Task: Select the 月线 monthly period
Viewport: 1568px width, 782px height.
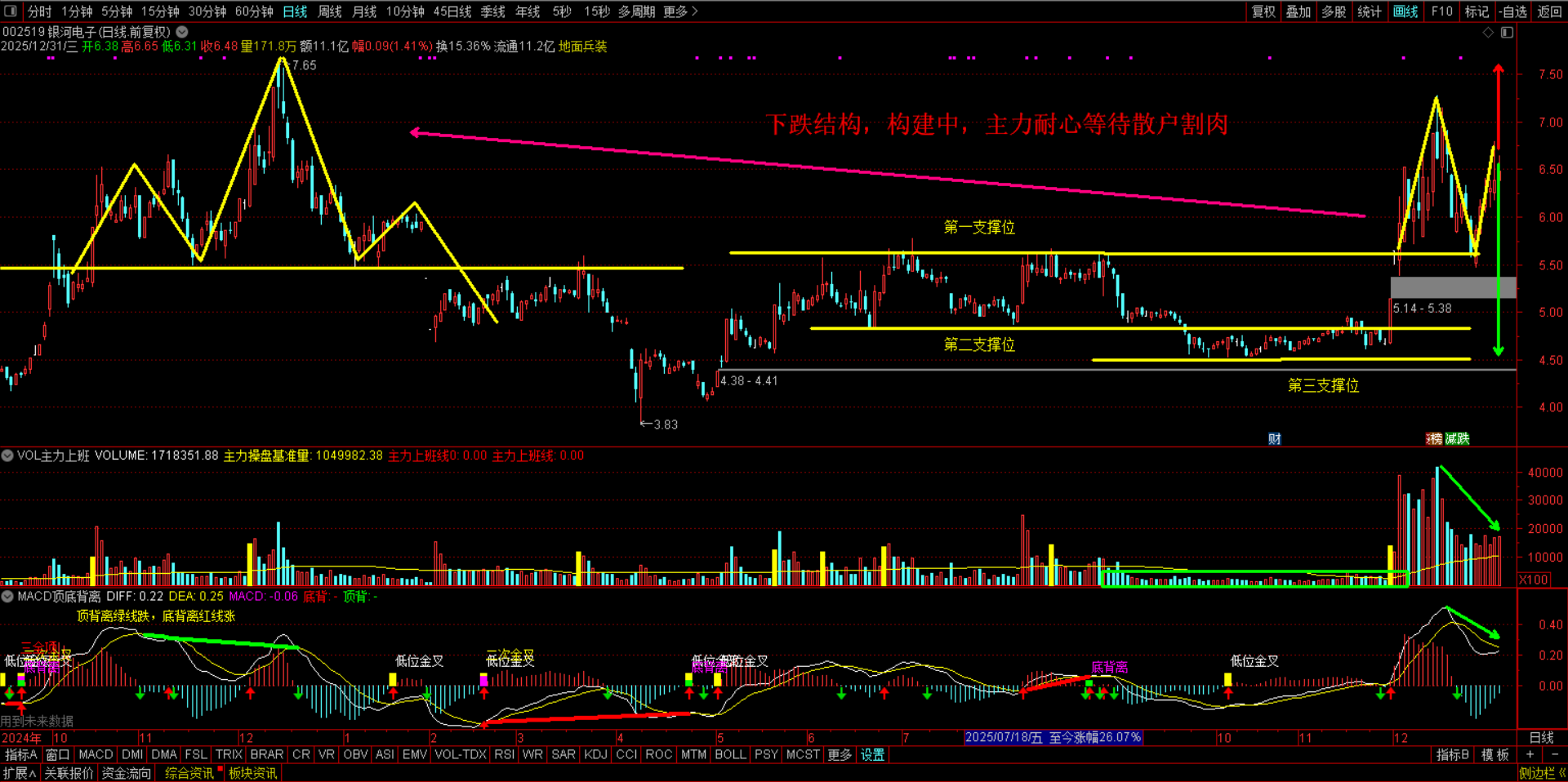Action: point(364,11)
